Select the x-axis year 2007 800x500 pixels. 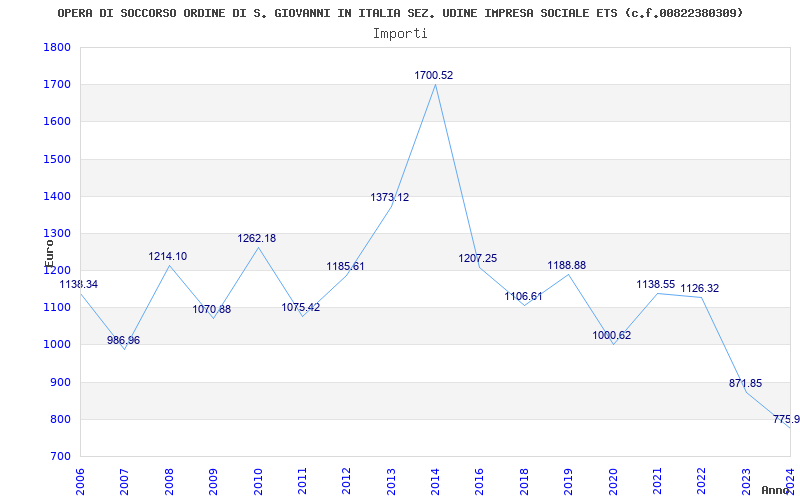(x=124, y=481)
